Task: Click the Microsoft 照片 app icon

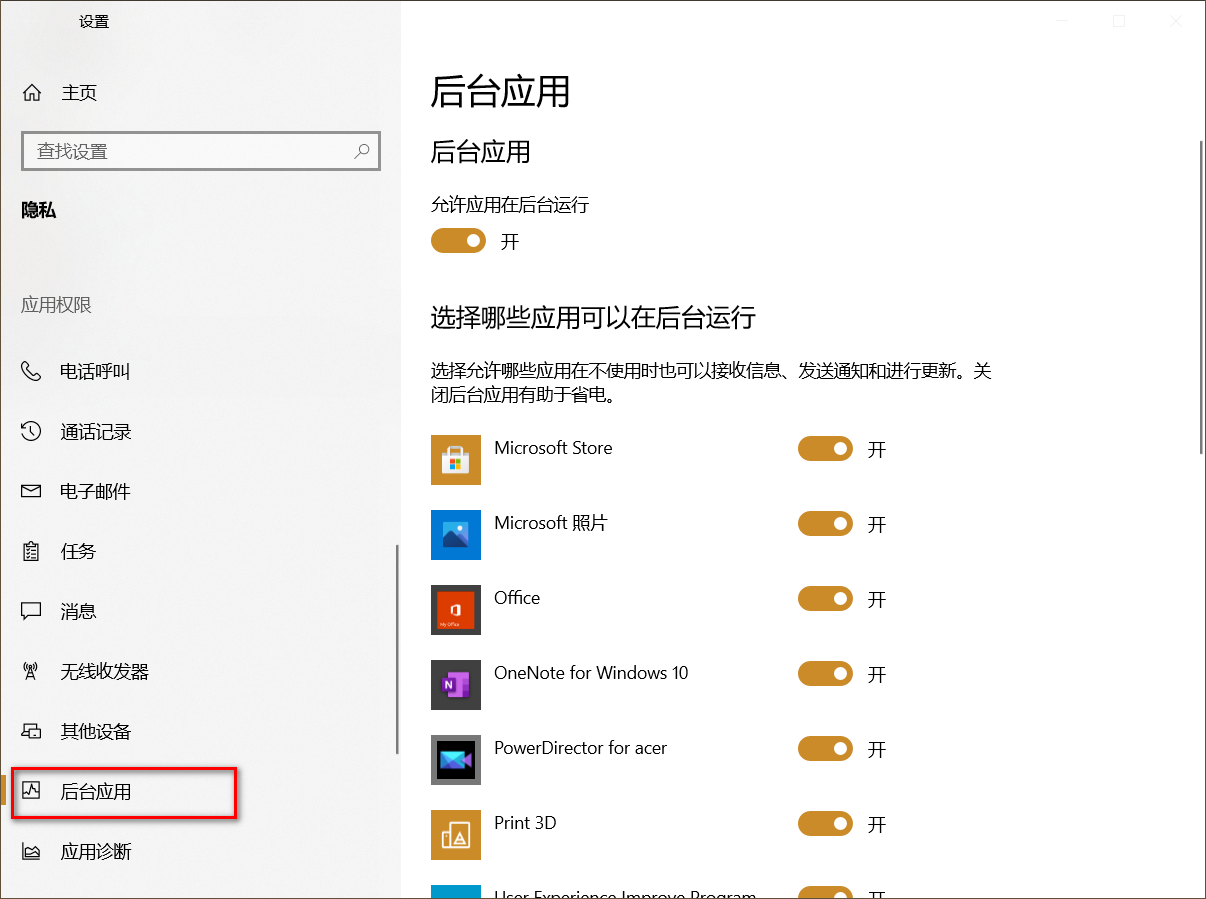Action: (x=456, y=535)
